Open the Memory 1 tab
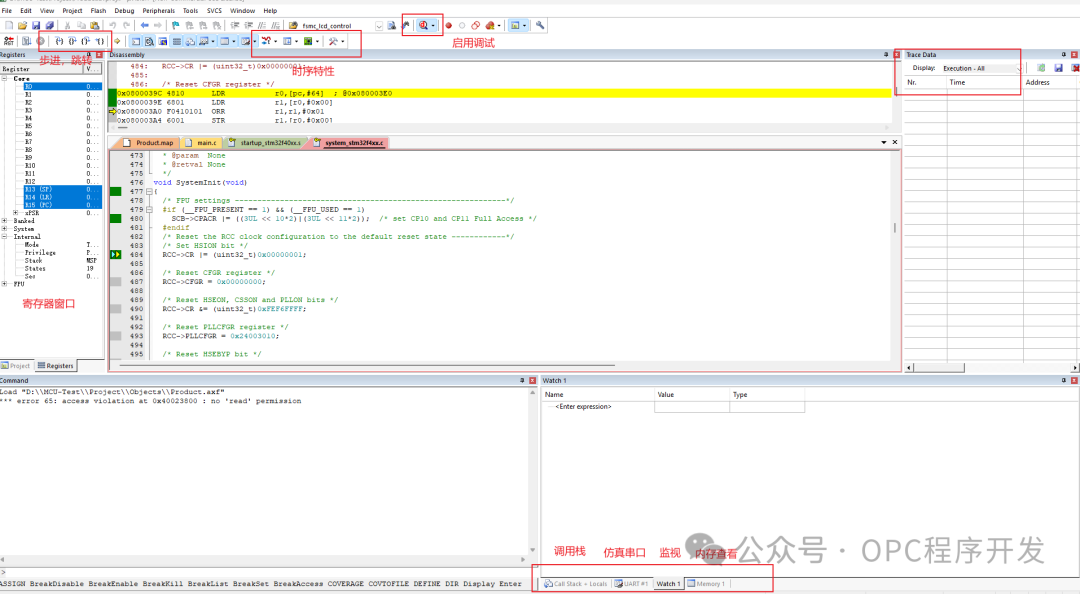 (707, 584)
